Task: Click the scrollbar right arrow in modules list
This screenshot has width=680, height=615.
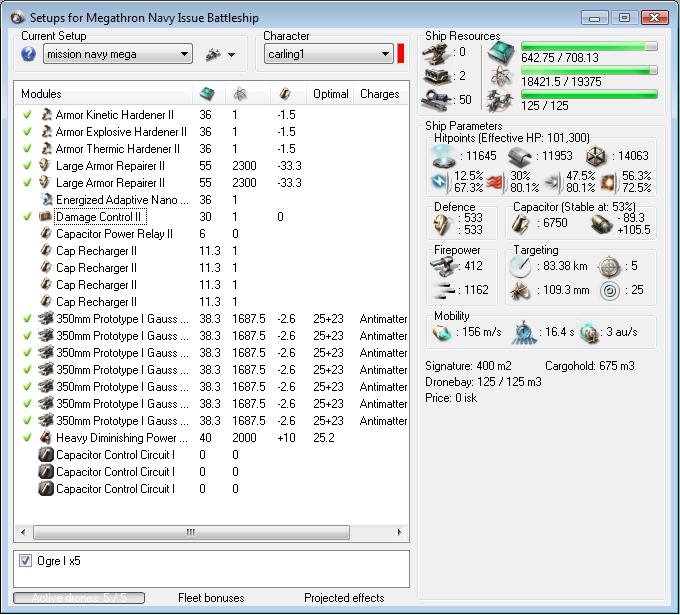Action: 399,532
